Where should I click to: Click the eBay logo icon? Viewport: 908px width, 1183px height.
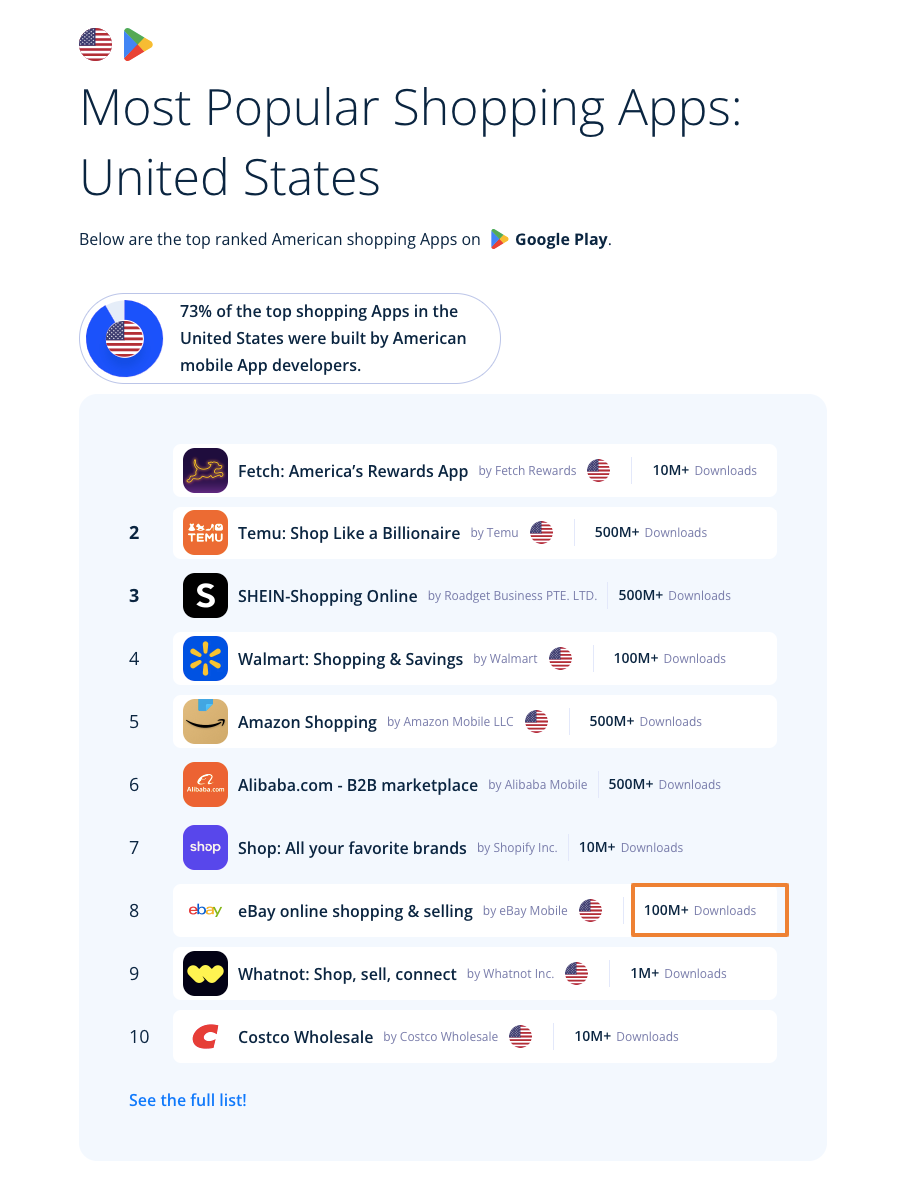coord(205,911)
